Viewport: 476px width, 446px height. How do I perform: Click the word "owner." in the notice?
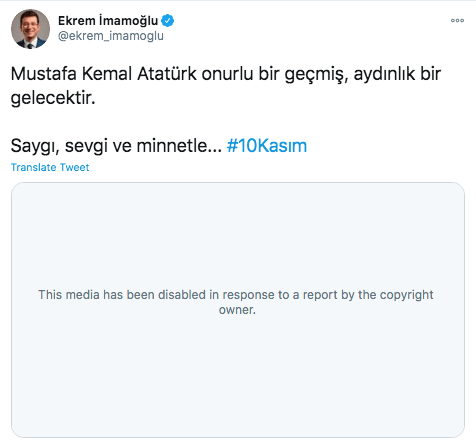(237, 310)
